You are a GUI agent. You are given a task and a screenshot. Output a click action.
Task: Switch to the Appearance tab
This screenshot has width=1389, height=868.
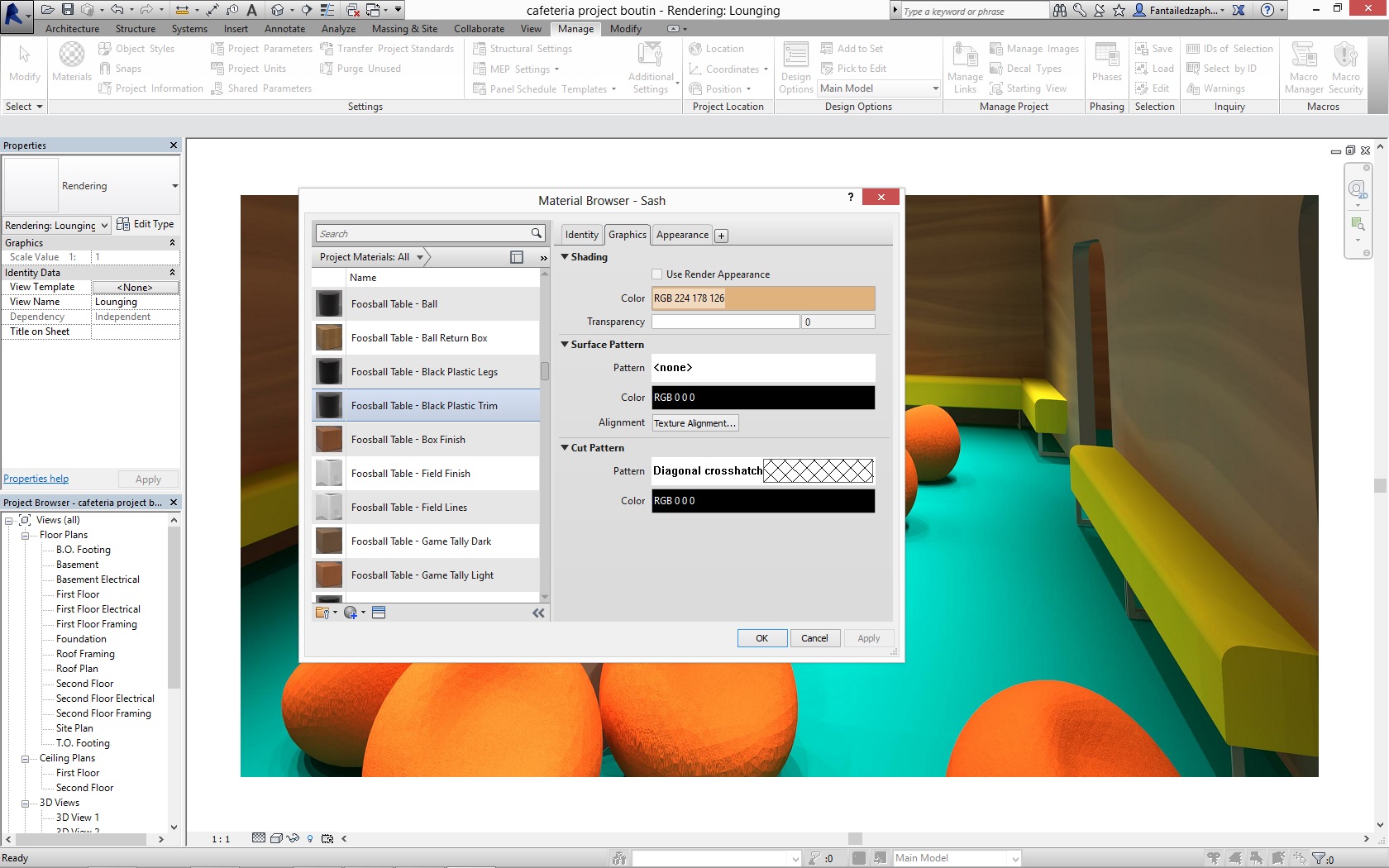coord(682,235)
